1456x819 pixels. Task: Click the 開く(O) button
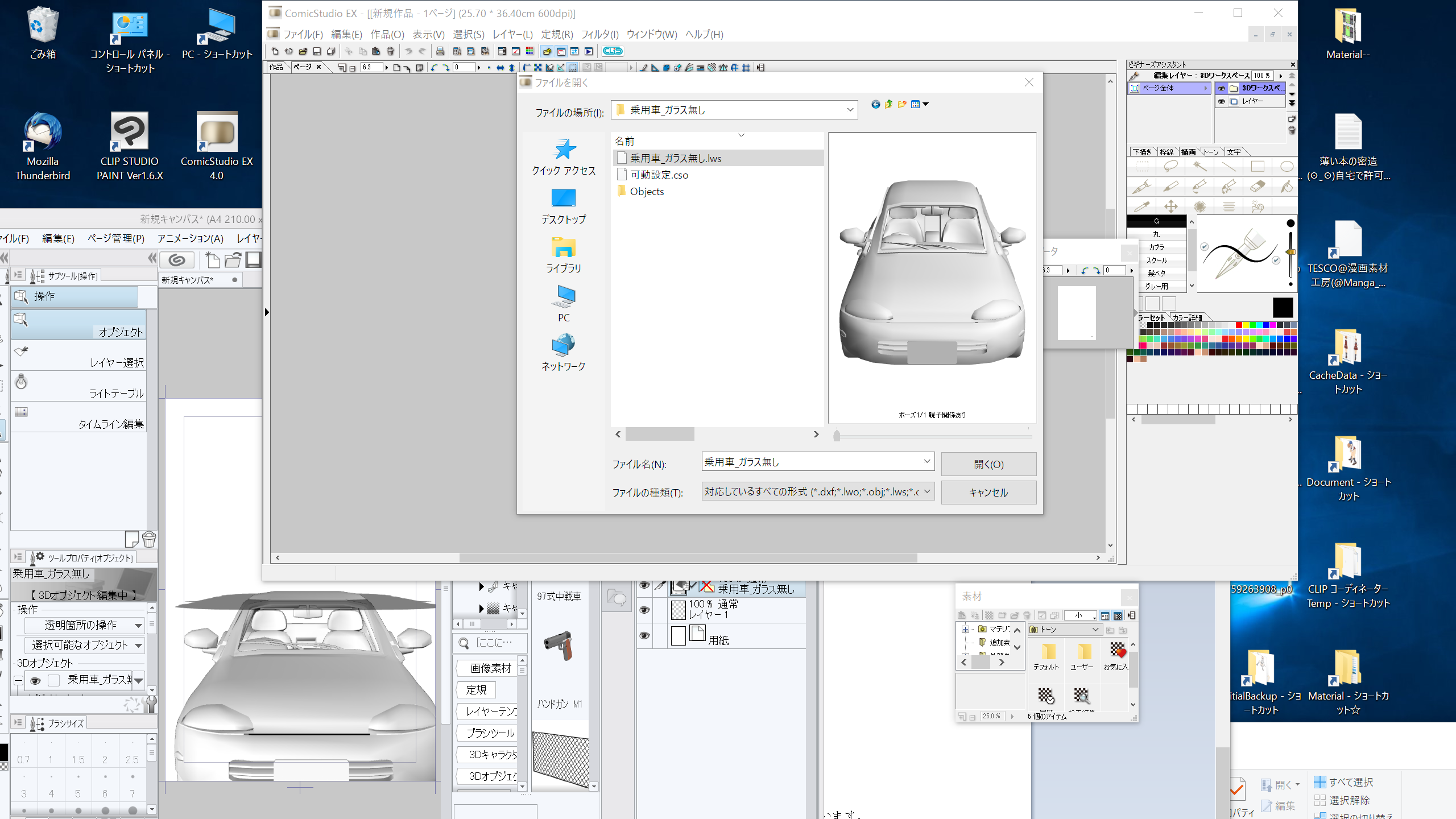click(x=988, y=464)
